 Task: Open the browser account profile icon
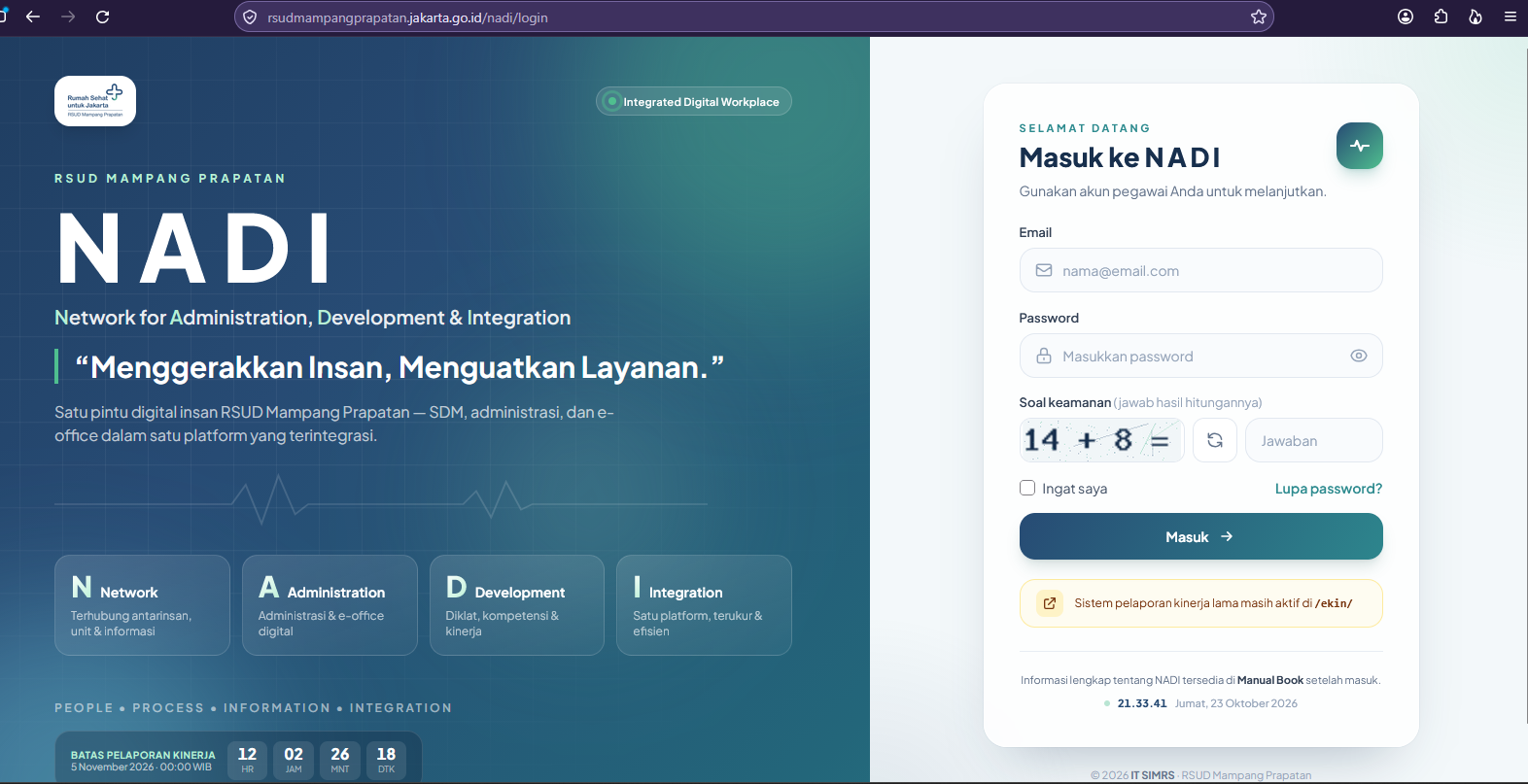(1406, 17)
